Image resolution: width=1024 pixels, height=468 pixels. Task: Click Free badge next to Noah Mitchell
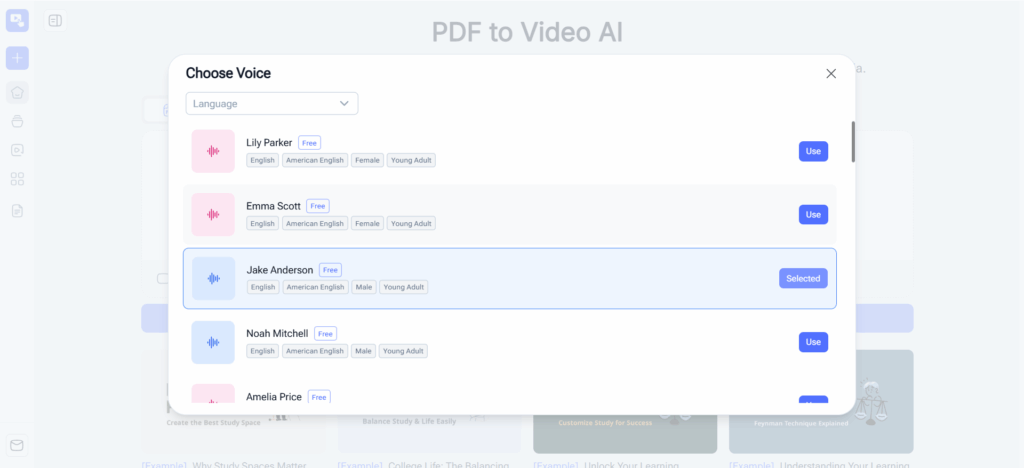325,334
